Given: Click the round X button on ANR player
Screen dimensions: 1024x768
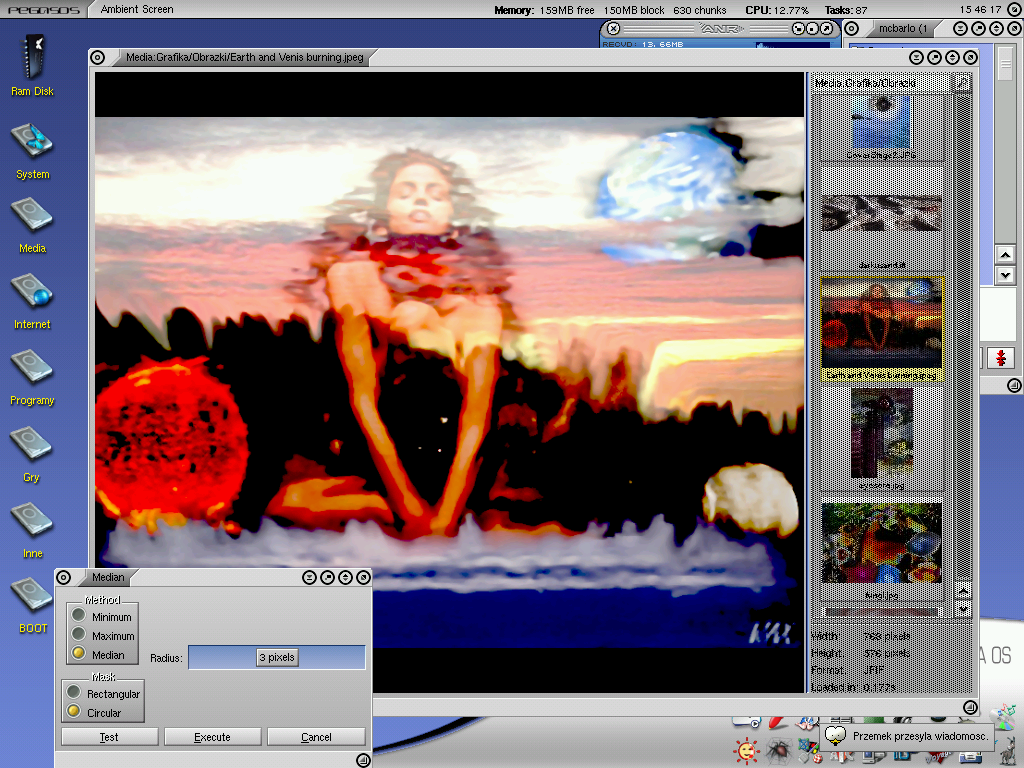Looking at the screenshot, I should (613, 28).
